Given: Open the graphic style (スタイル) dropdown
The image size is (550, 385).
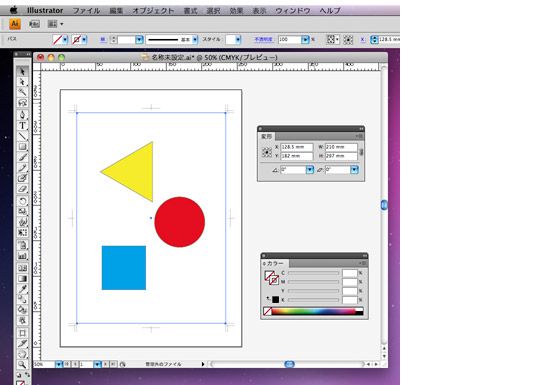Looking at the screenshot, I should tap(238, 40).
